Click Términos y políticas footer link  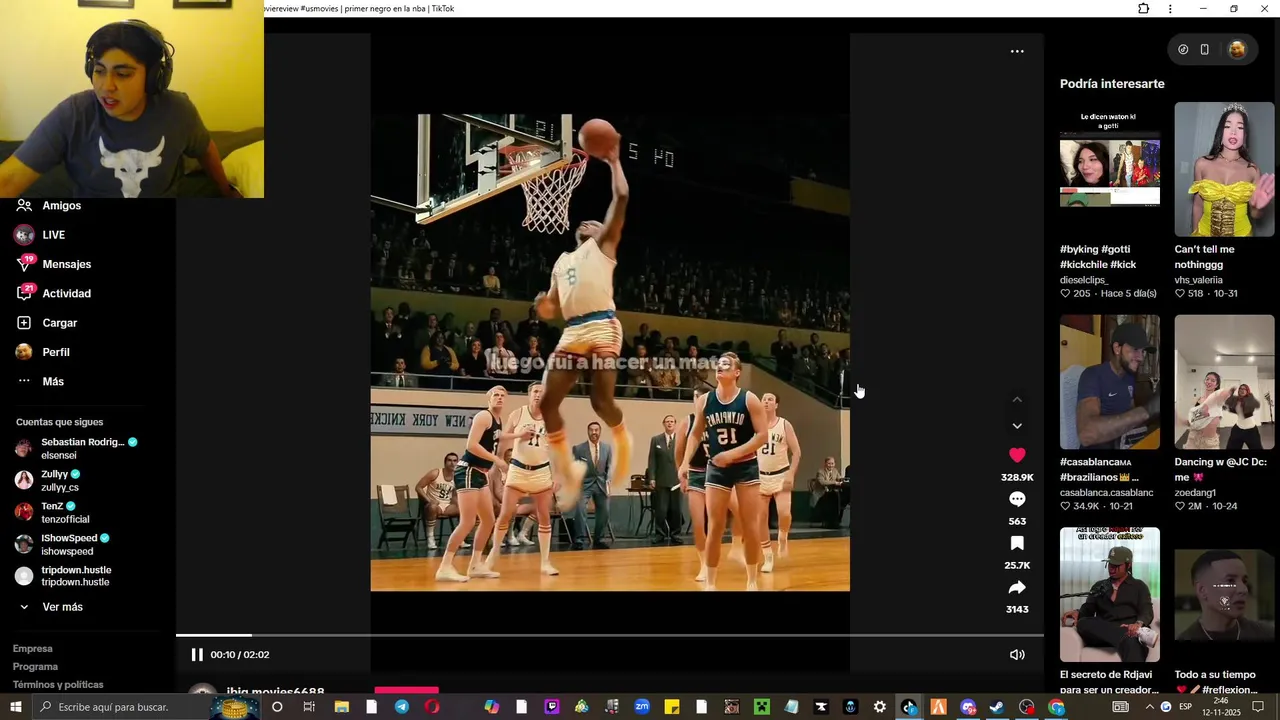tap(58, 685)
